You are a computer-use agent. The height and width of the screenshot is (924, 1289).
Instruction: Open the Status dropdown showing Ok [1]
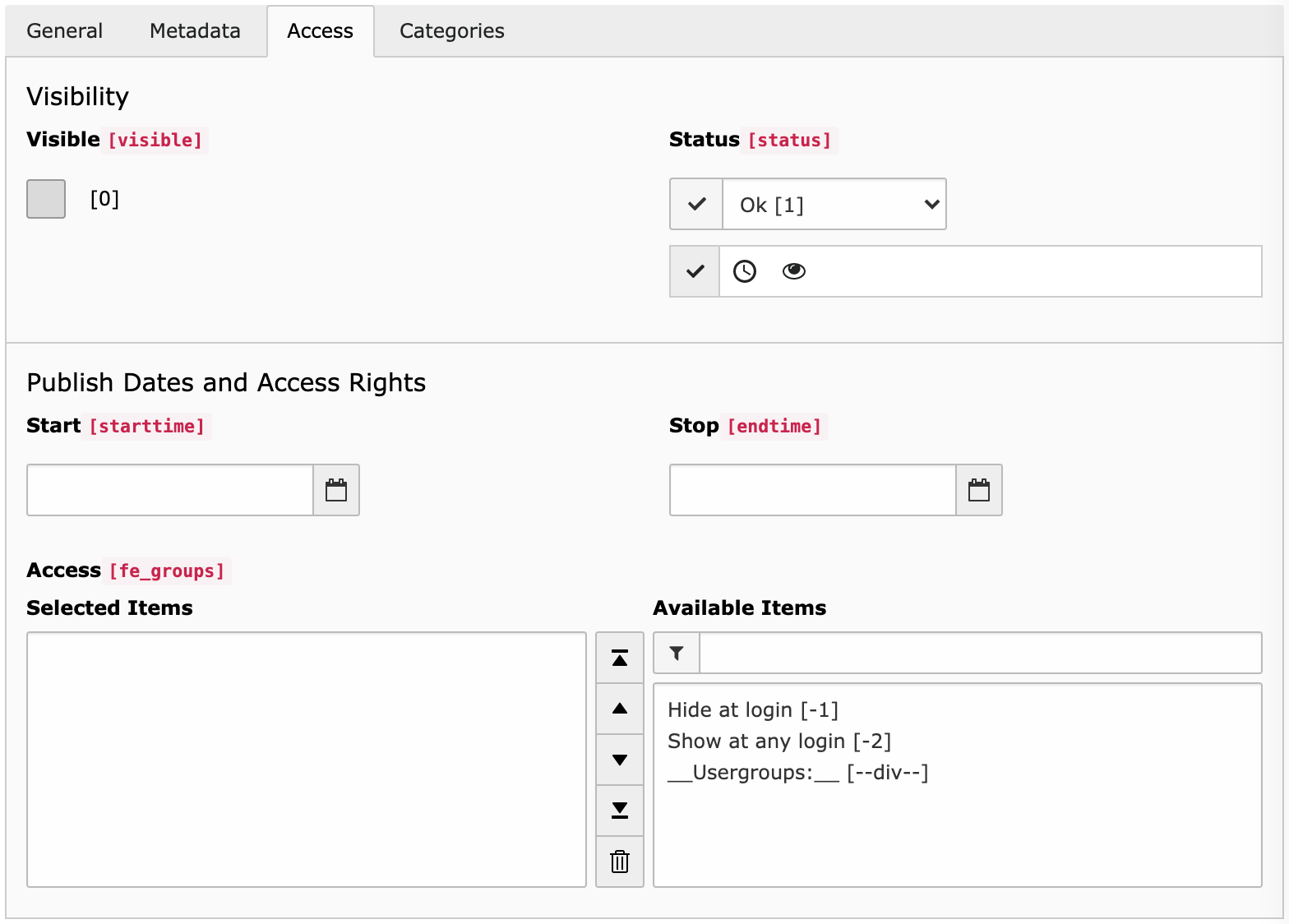(834, 204)
